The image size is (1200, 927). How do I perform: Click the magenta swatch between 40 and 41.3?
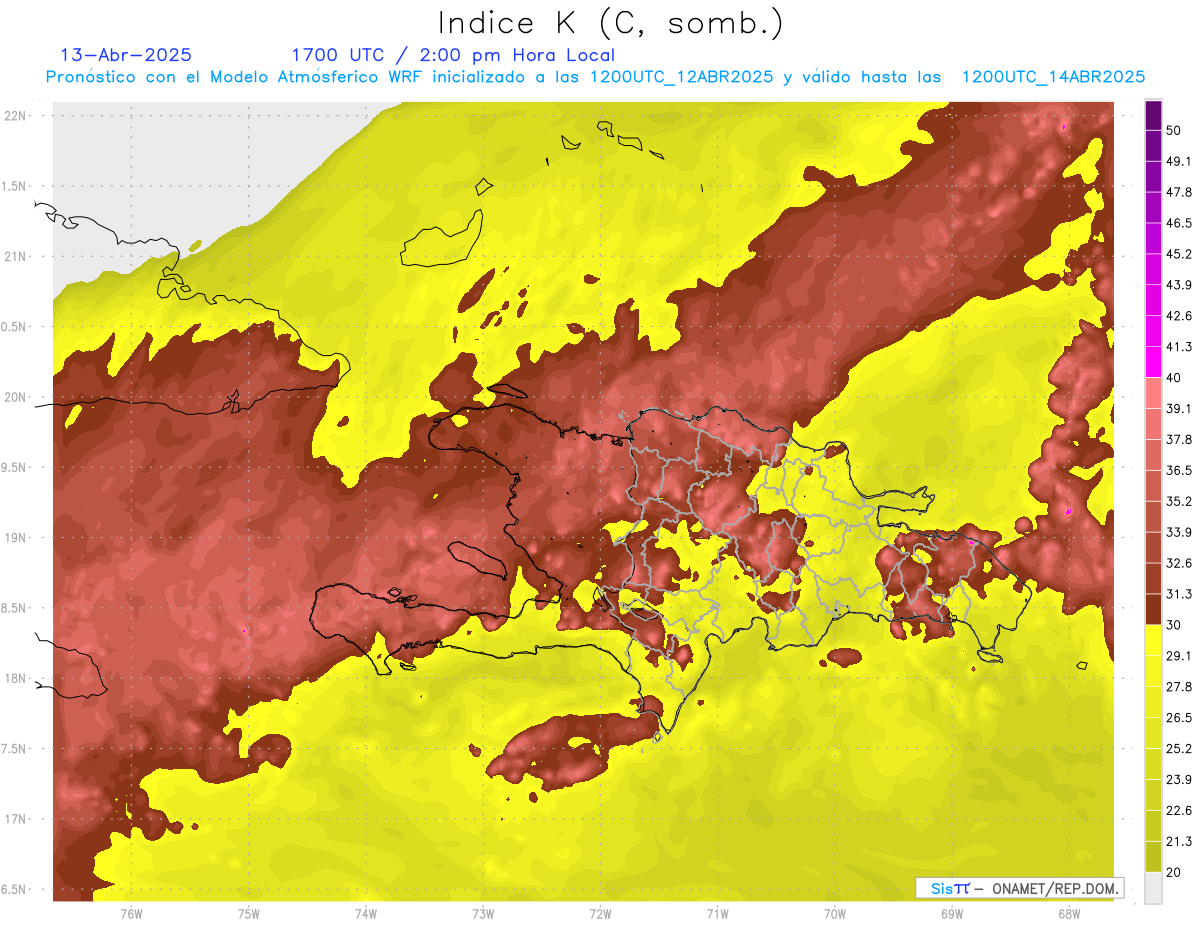1154,362
